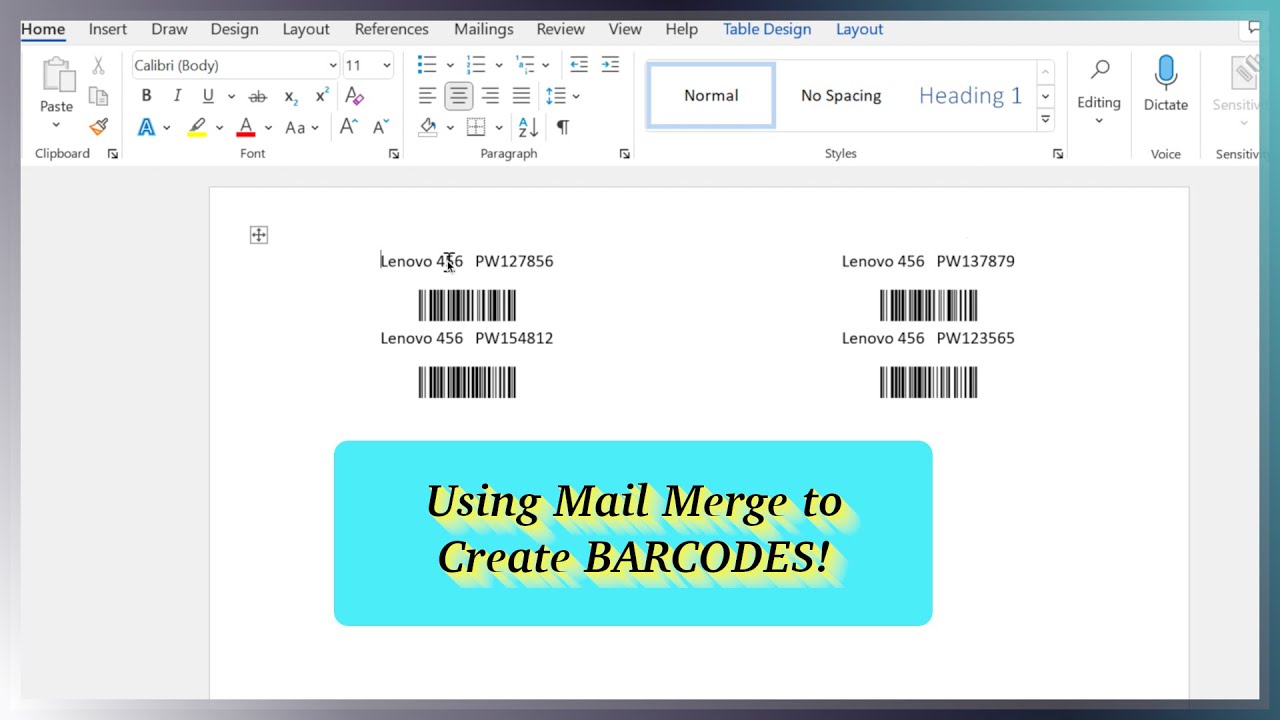The image size is (1280, 720).
Task: Apply yellow text highlight color
Action: click(197, 127)
